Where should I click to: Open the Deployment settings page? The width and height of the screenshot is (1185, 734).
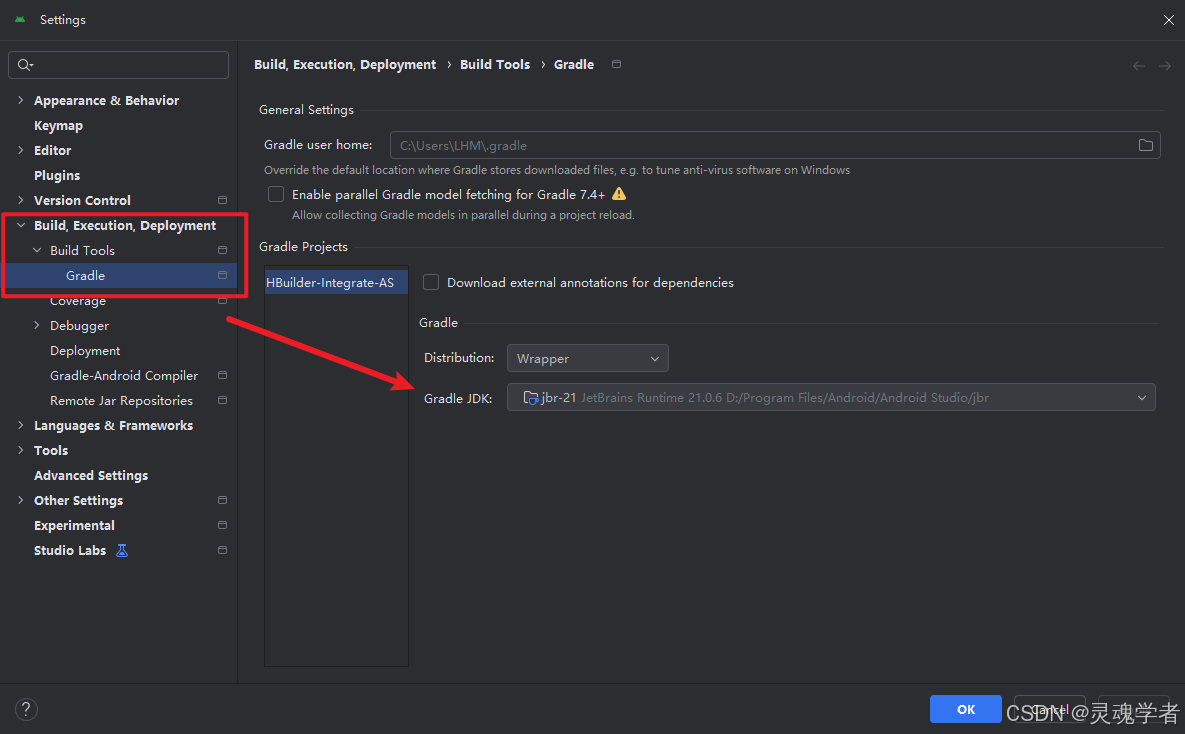(x=85, y=351)
